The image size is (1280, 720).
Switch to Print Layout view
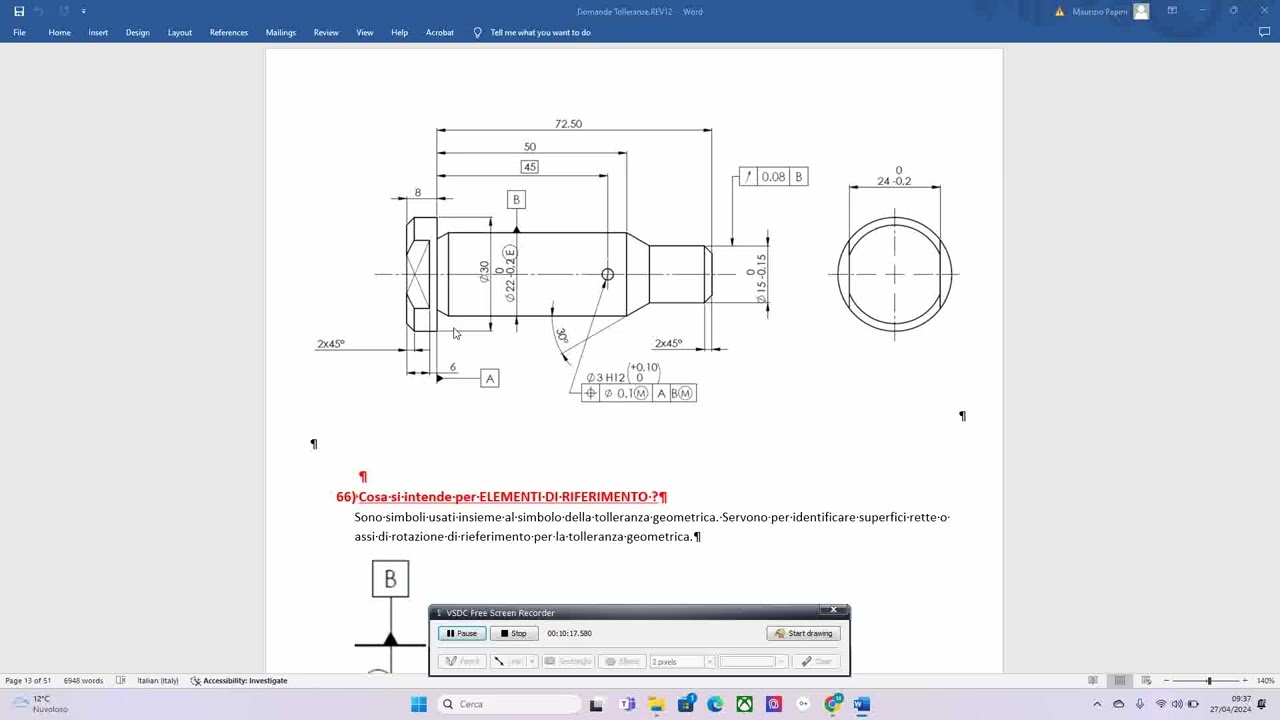(x=1120, y=681)
